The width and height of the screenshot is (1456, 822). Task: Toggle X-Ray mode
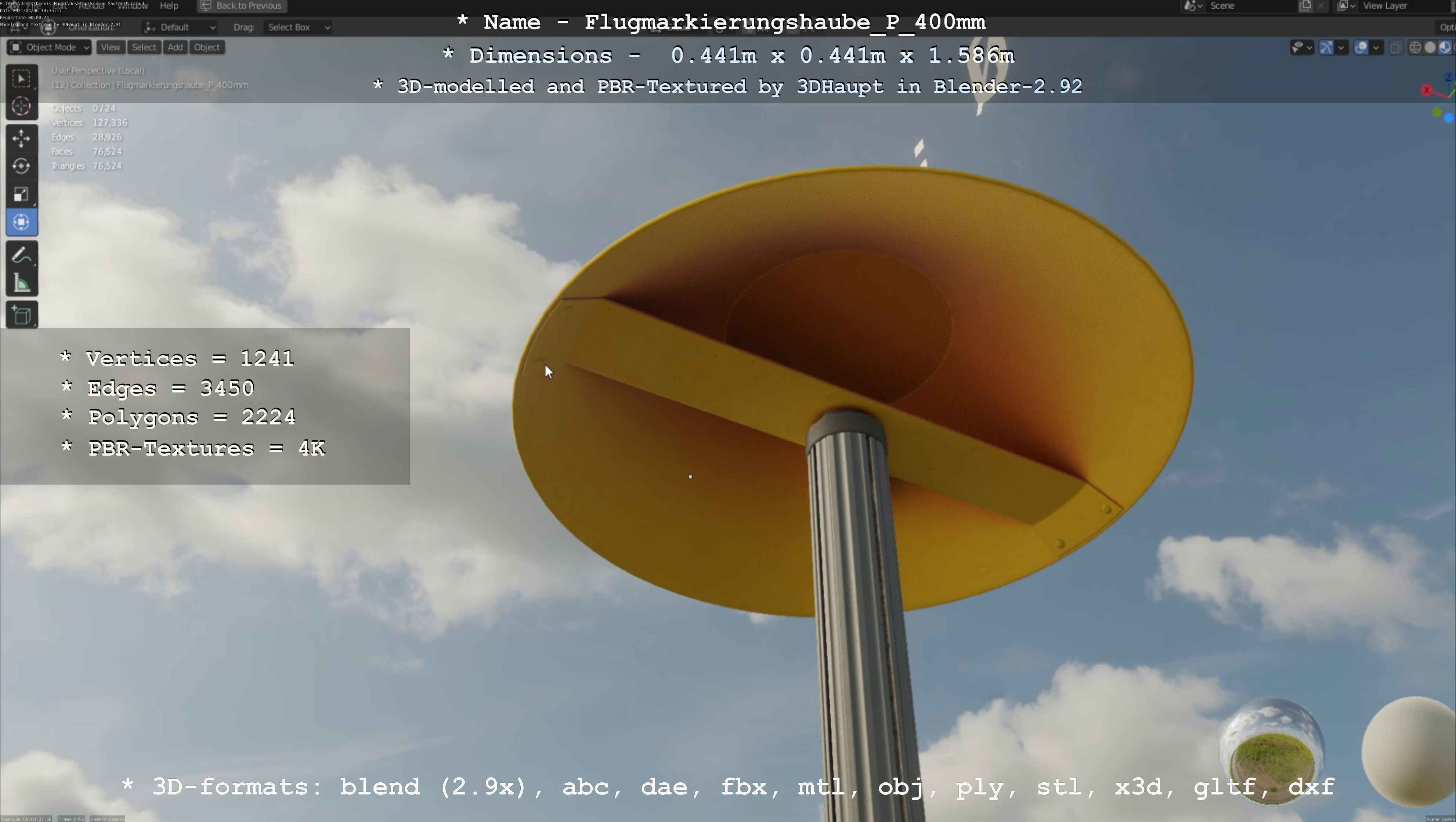(x=1397, y=47)
